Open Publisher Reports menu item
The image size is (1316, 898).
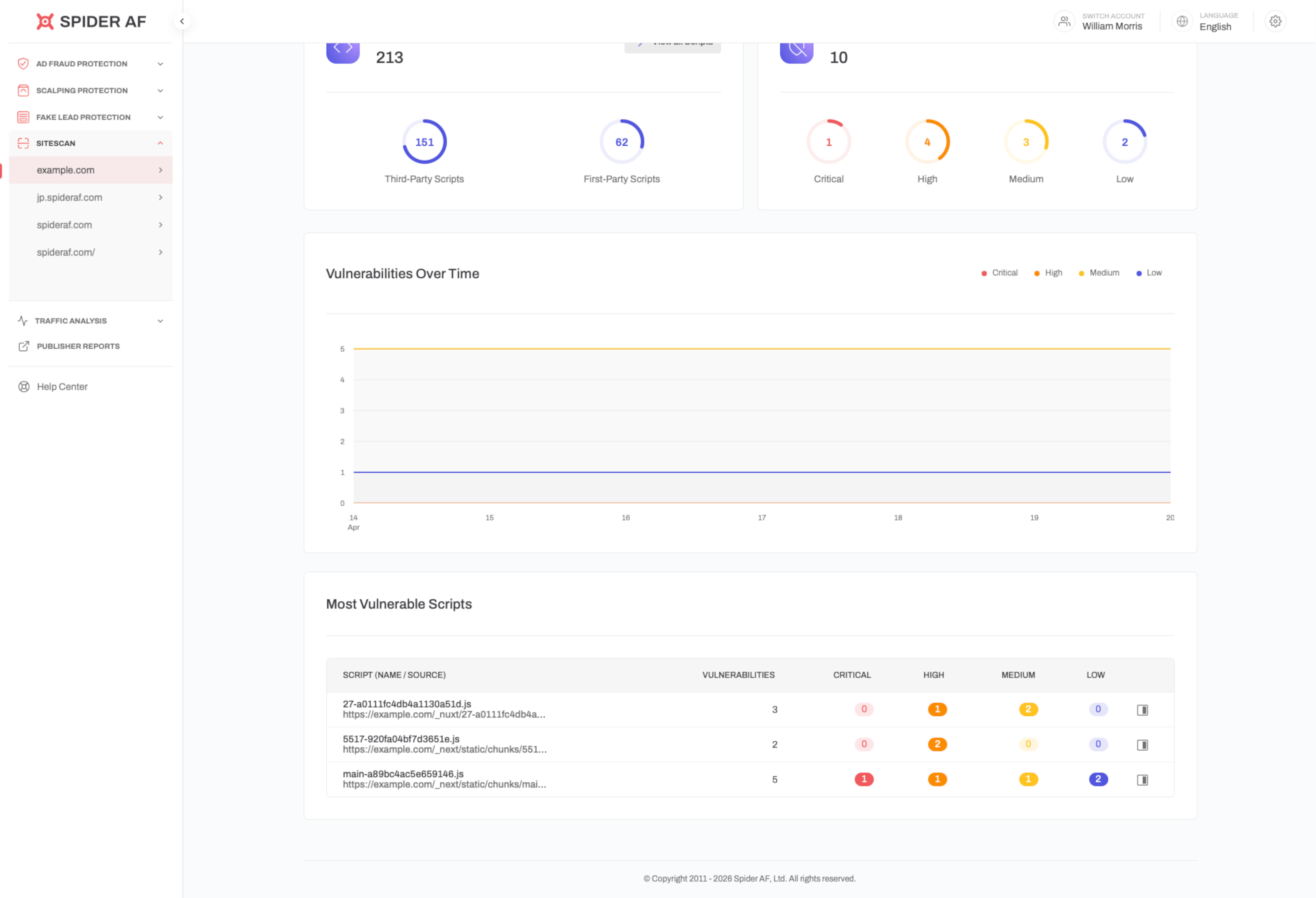pos(78,346)
